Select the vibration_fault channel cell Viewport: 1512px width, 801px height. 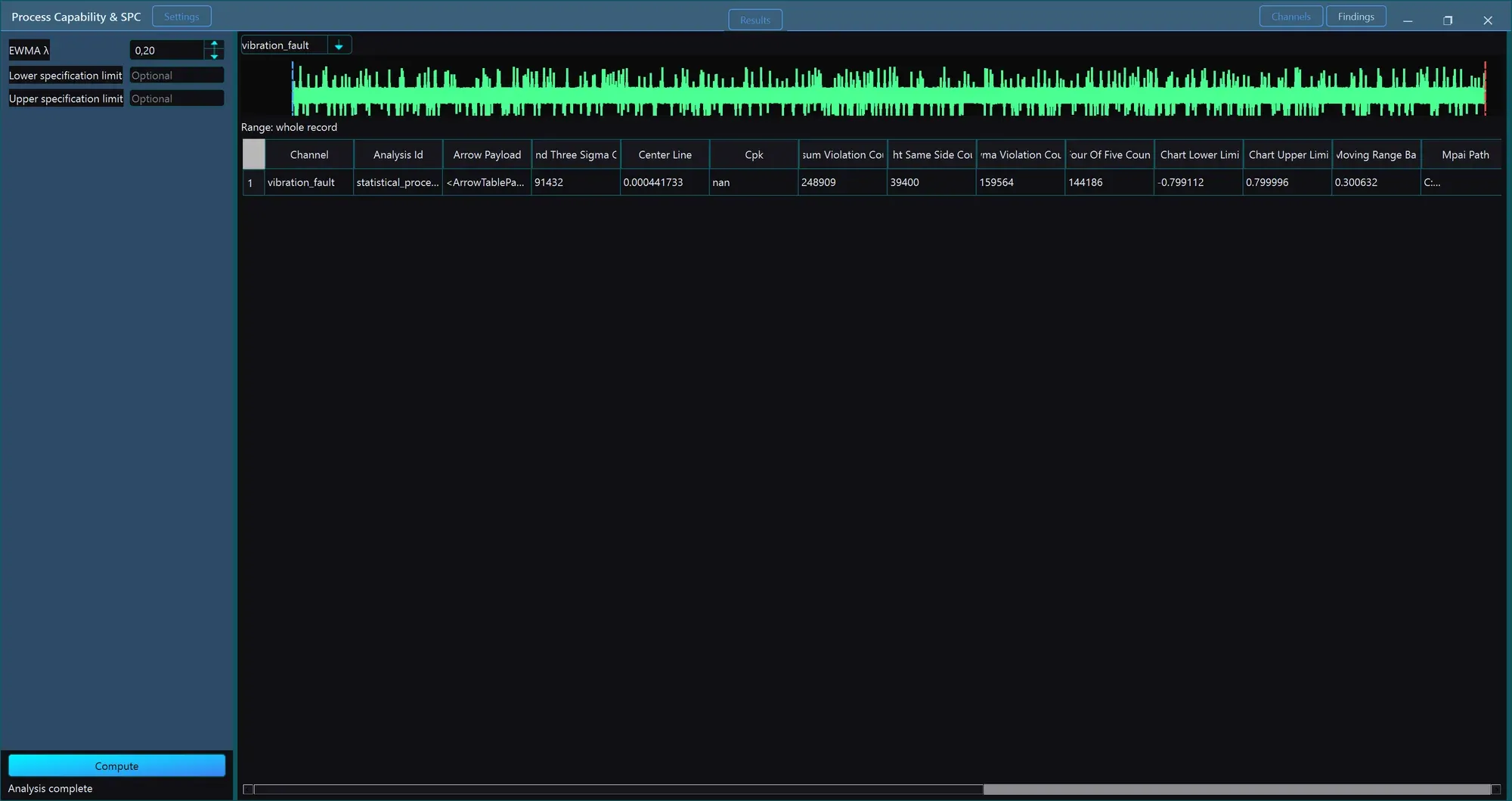(309, 182)
